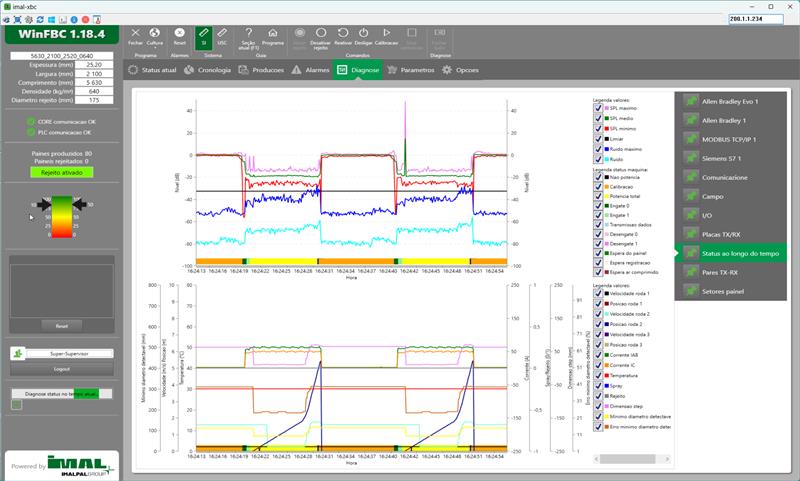Click the Desativar rejeito command icon

coord(320,34)
